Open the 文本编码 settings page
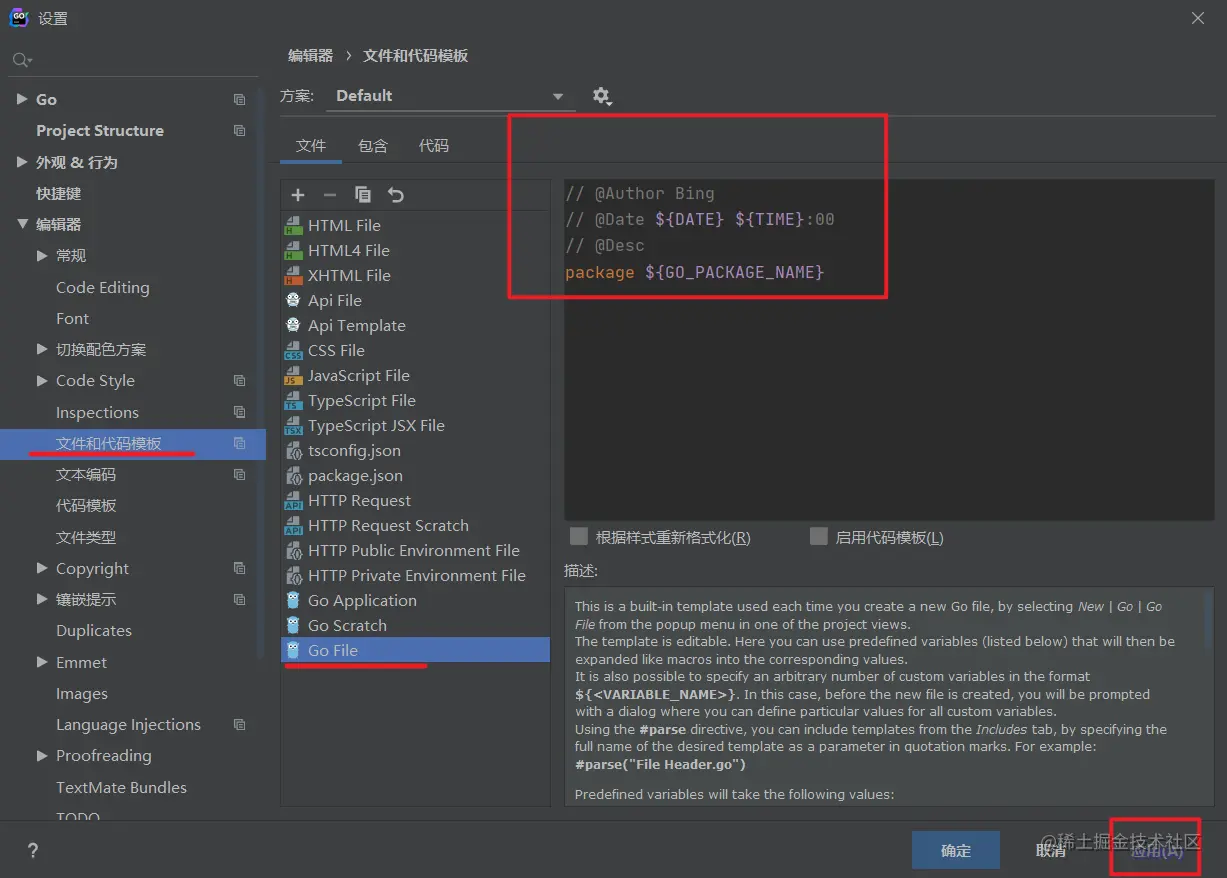The image size is (1227, 878). click(x=86, y=474)
